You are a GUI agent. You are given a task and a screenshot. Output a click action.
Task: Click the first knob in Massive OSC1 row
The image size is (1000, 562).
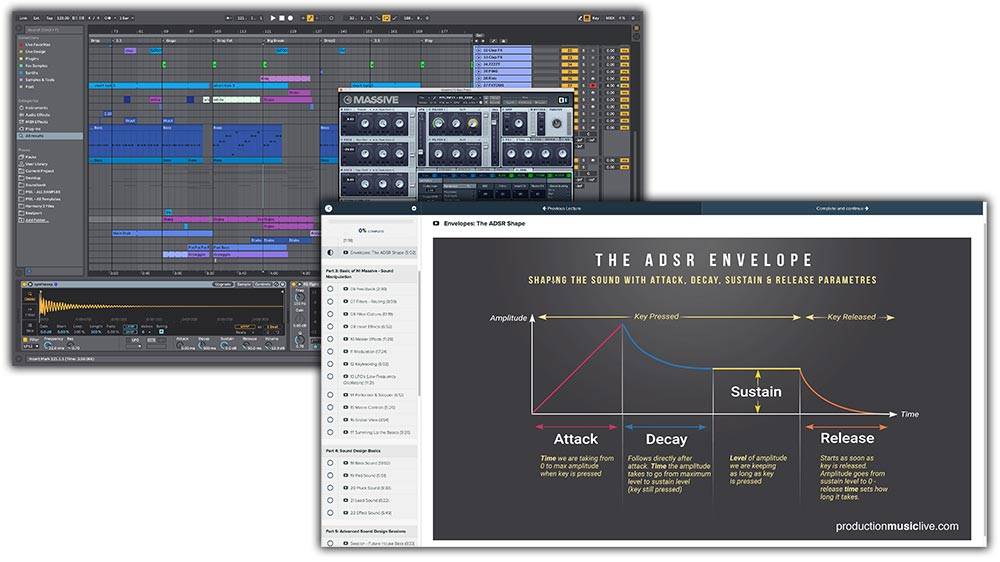click(x=365, y=124)
